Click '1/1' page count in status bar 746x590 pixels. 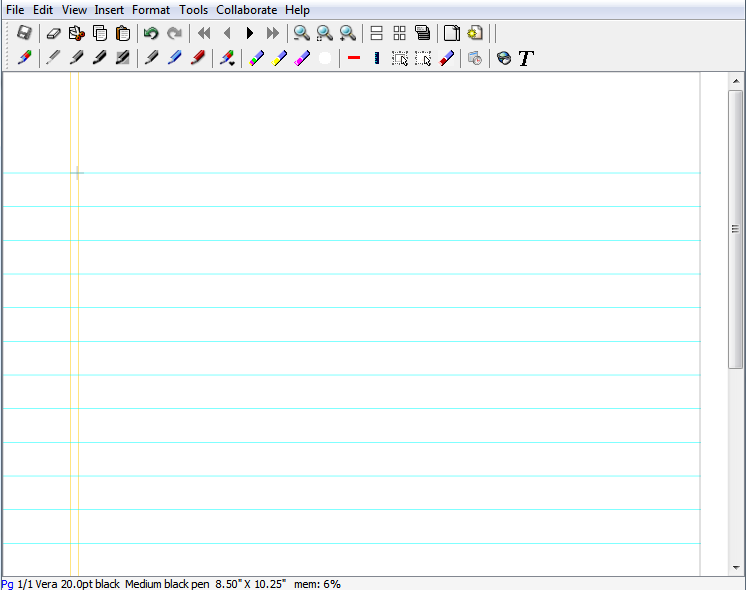coord(25,584)
